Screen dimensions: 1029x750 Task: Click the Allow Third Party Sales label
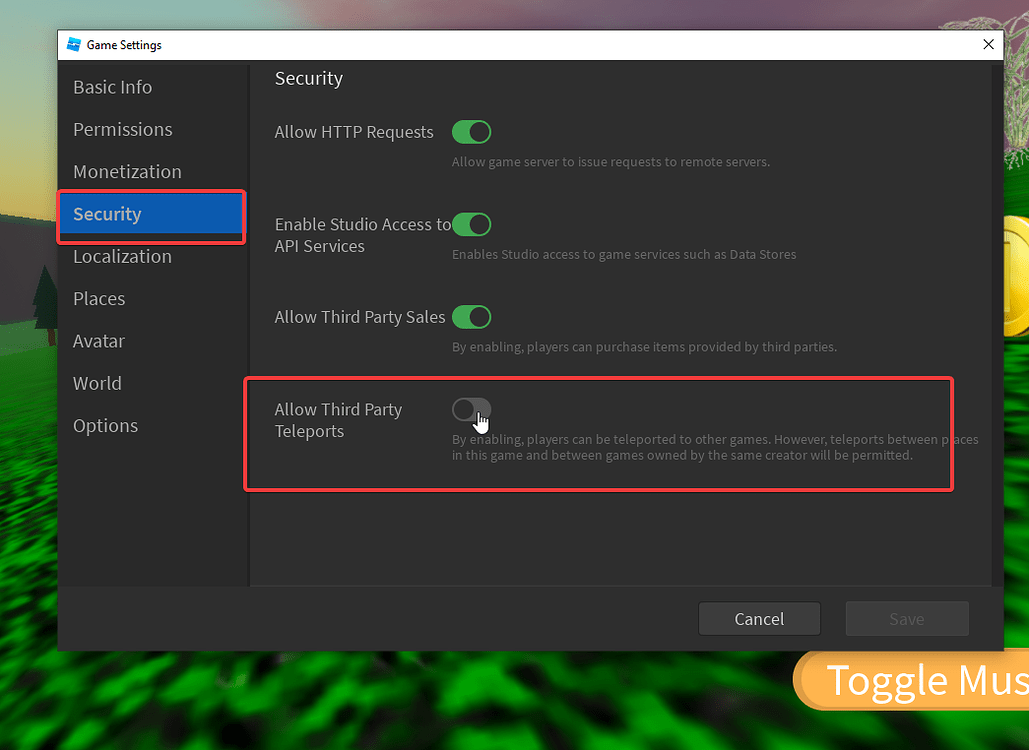click(360, 317)
